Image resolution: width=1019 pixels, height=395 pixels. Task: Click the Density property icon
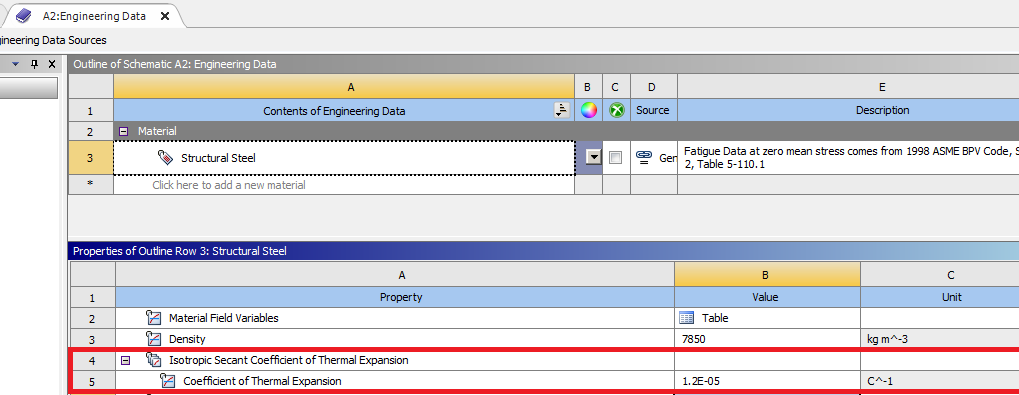[x=153, y=338]
